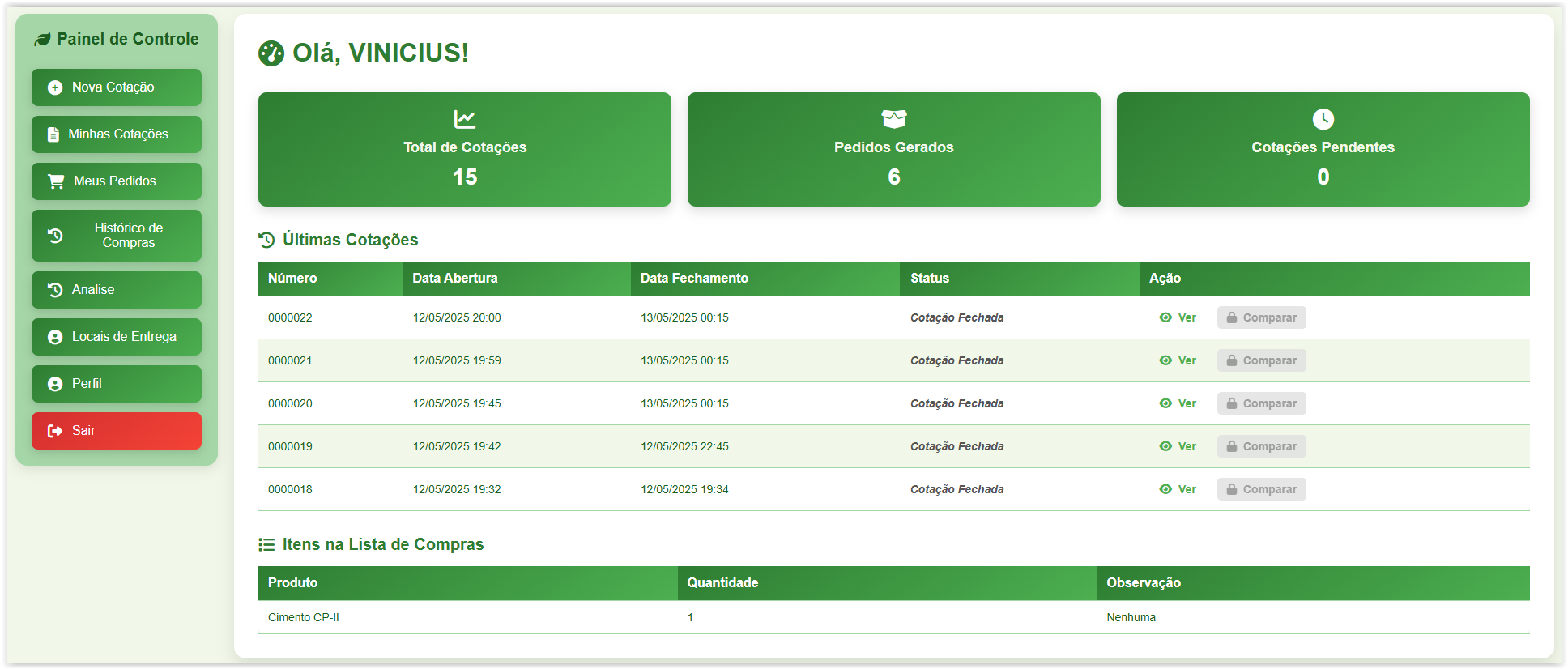Click Comparar label for quotation 0000020
The width and height of the screenshot is (1568, 669).
click(1270, 404)
